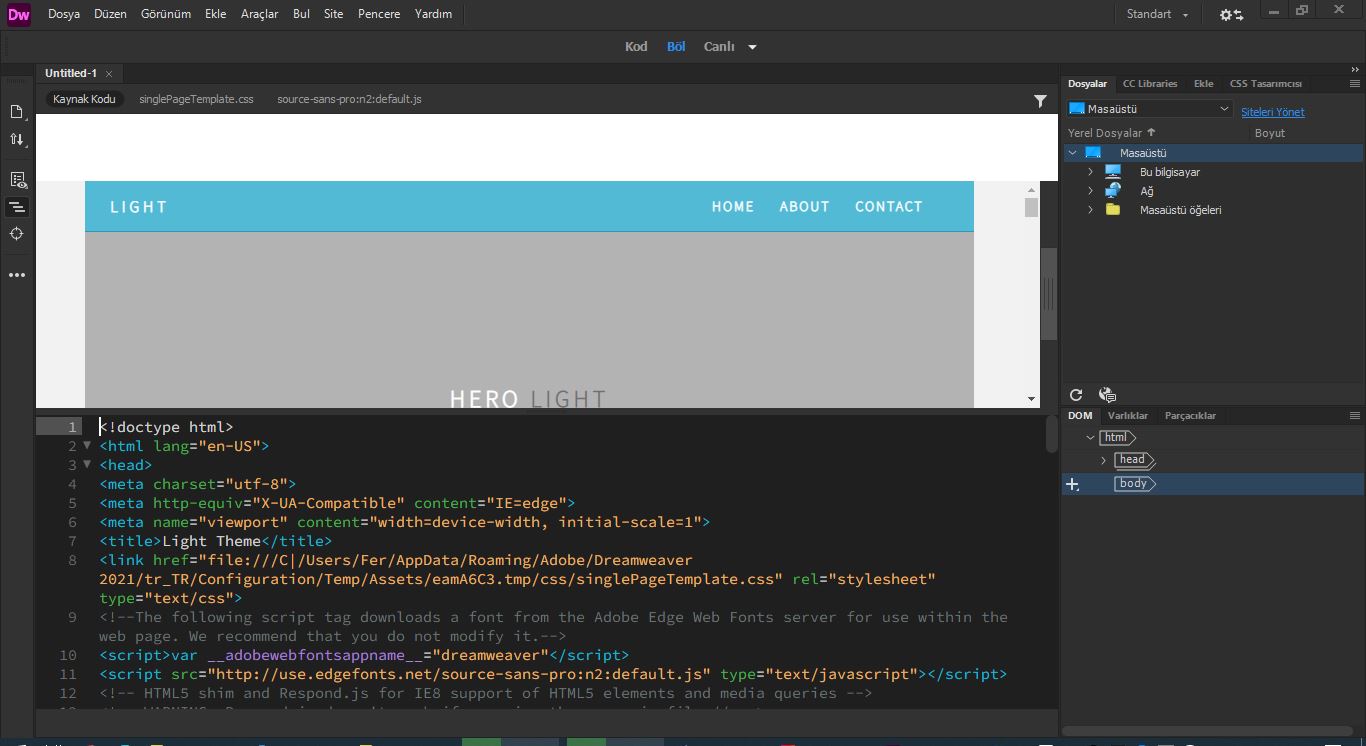Switch to Varlıklar tab
This screenshot has width=1366, height=746.
click(1128, 416)
